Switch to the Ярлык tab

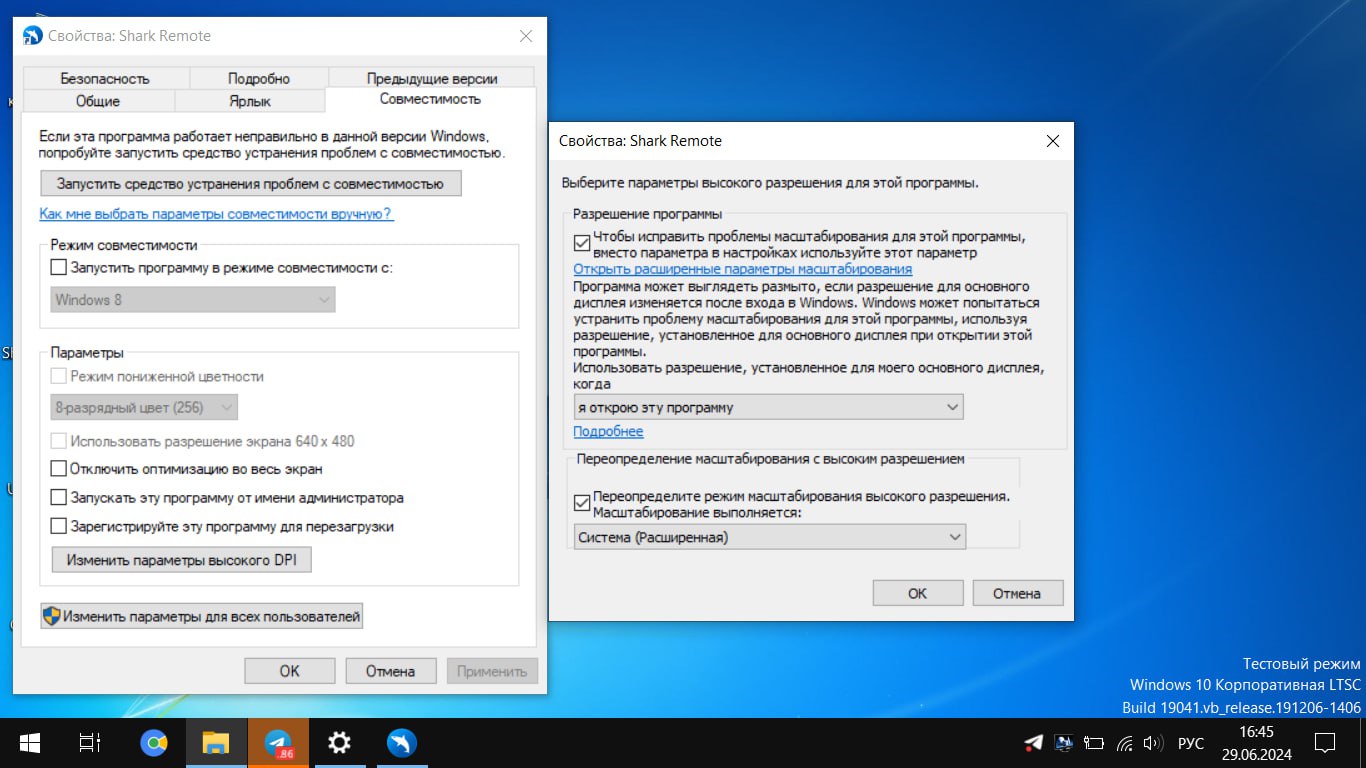point(249,101)
